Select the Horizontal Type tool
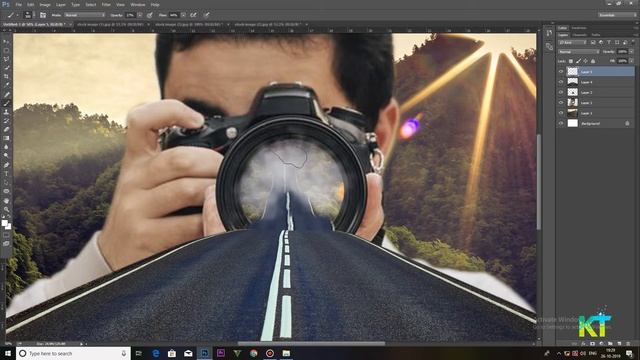The height and width of the screenshot is (360, 640). 6,173
